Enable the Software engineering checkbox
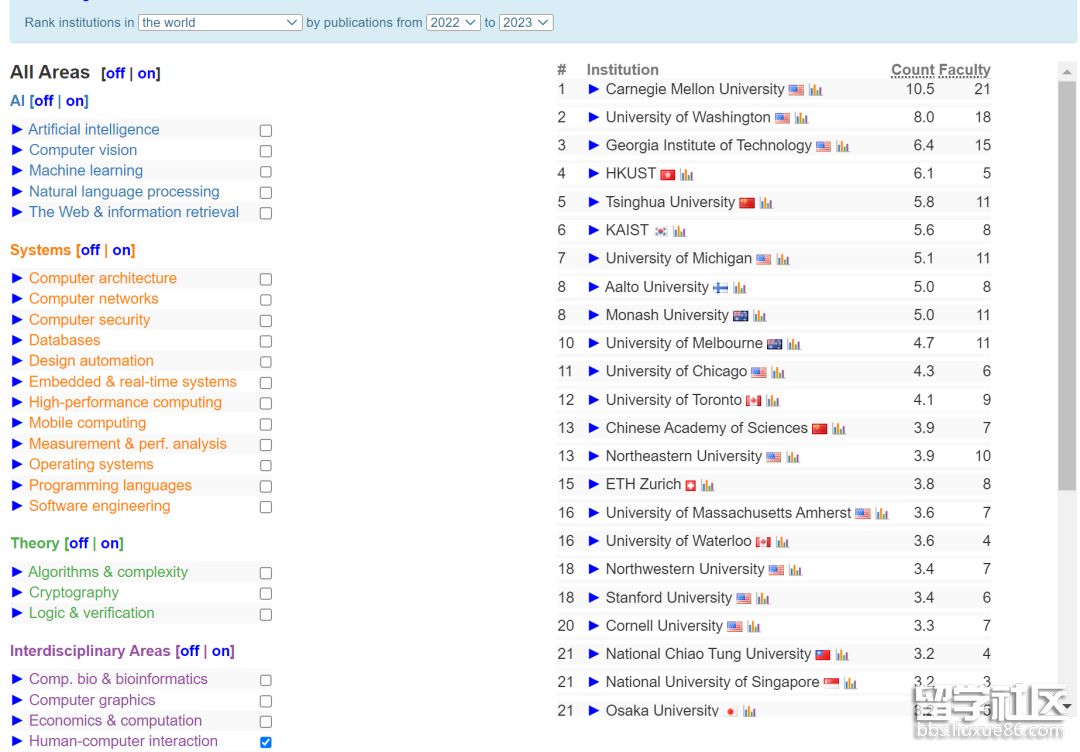 (266, 508)
